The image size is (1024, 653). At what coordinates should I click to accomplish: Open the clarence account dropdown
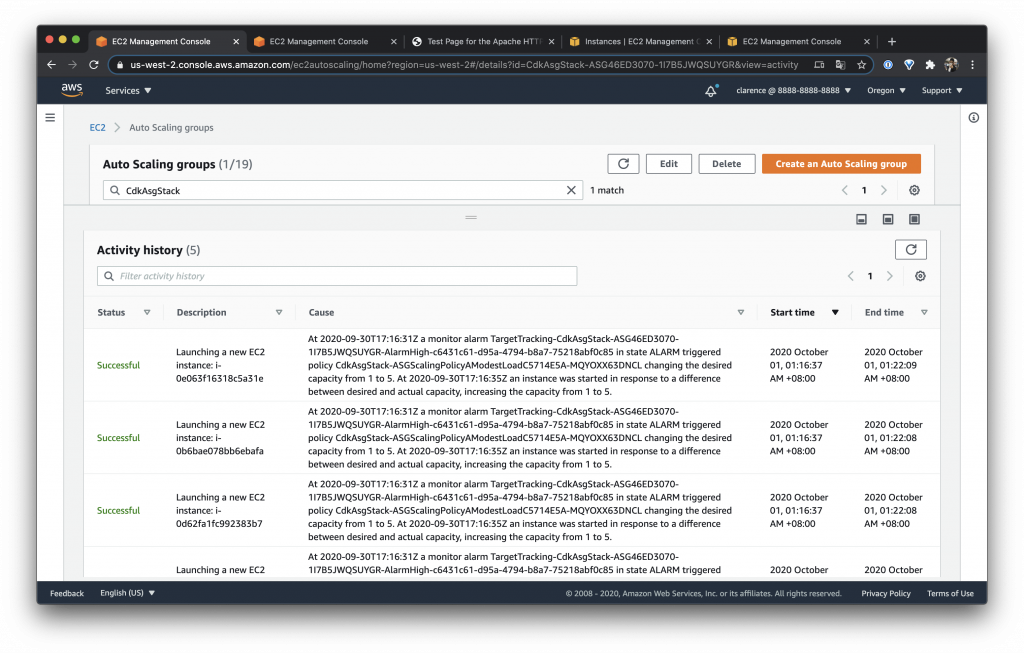[x=793, y=91]
